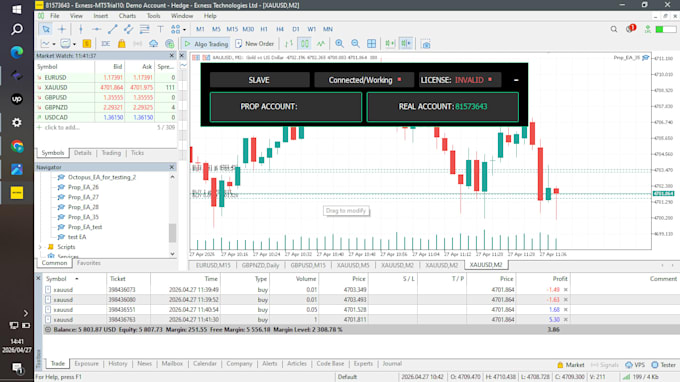This screenshot has height=382, width=680.
Task: Switch Navigator to Favorites tab
Action: pyautogui.click(x=88, y=263)
